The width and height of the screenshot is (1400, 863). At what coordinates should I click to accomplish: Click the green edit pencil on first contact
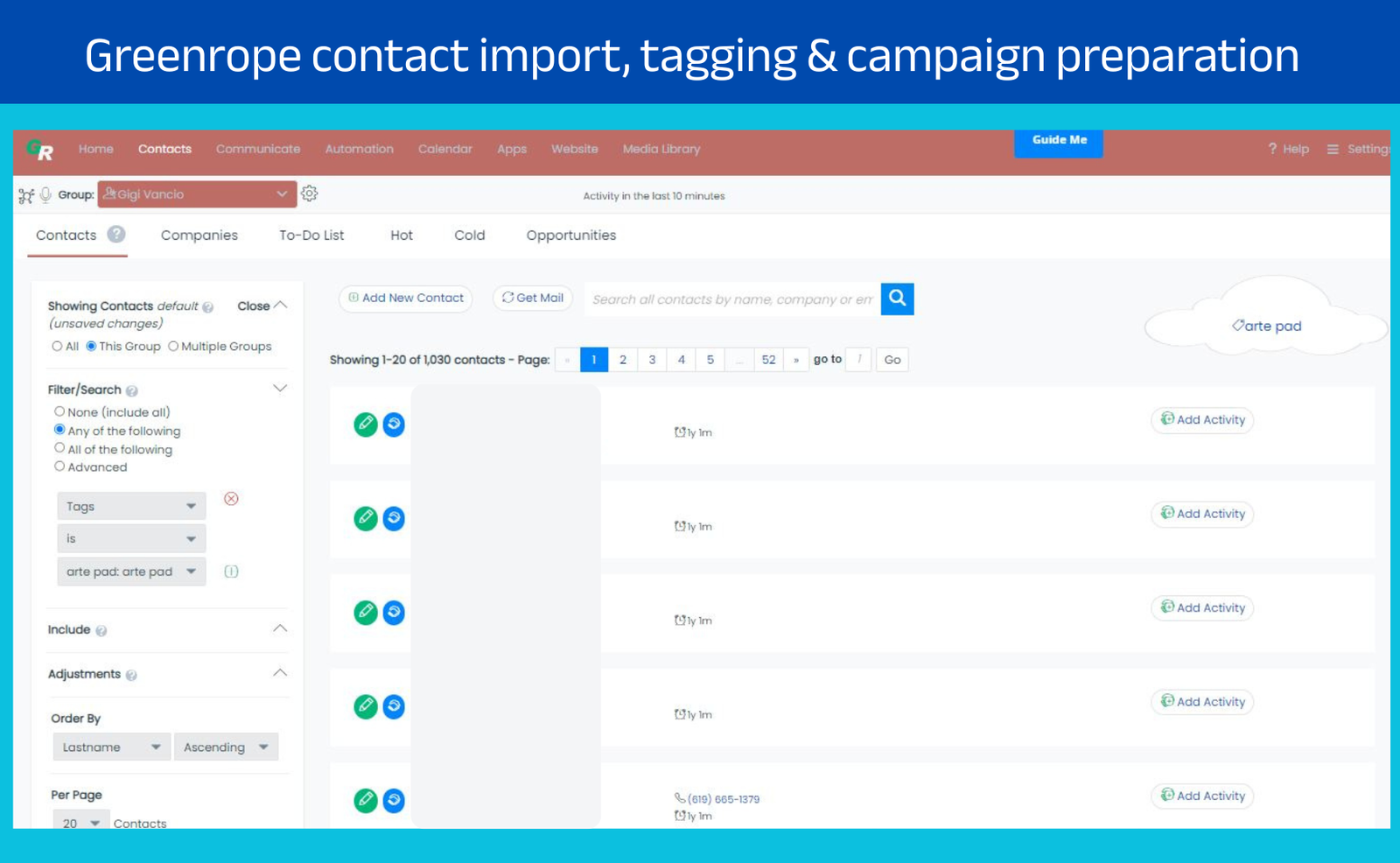[366, 424]
